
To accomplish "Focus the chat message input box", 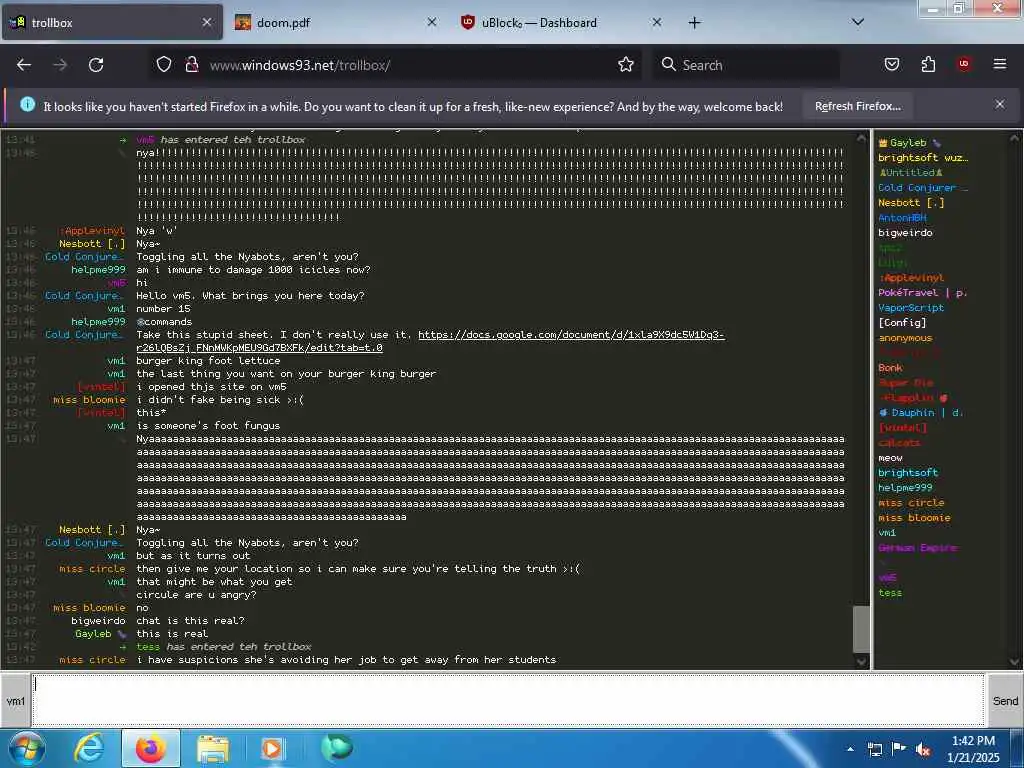I will pyautogui.click(x=508, y=700).
